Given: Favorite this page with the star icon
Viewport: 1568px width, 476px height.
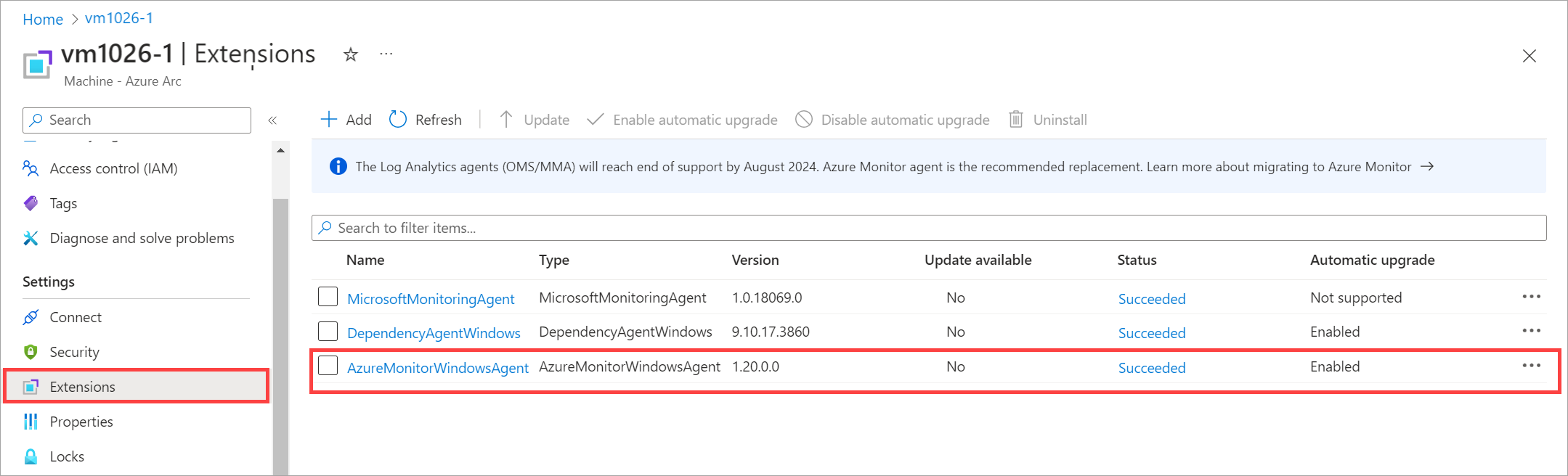Looking at the screenshot, I should pos(351,54).
